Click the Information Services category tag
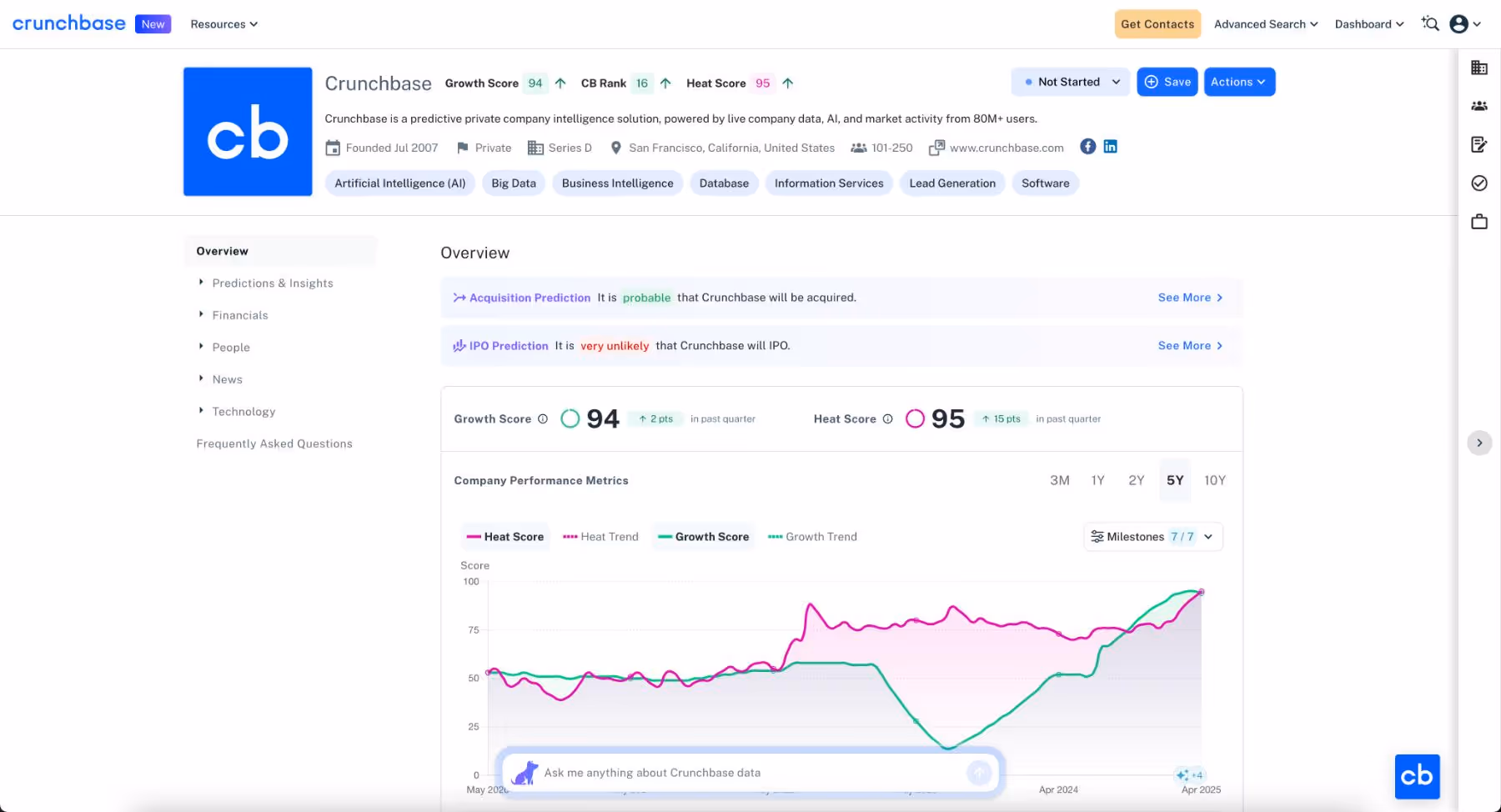 pyautogui.click(x=829, y=183)
